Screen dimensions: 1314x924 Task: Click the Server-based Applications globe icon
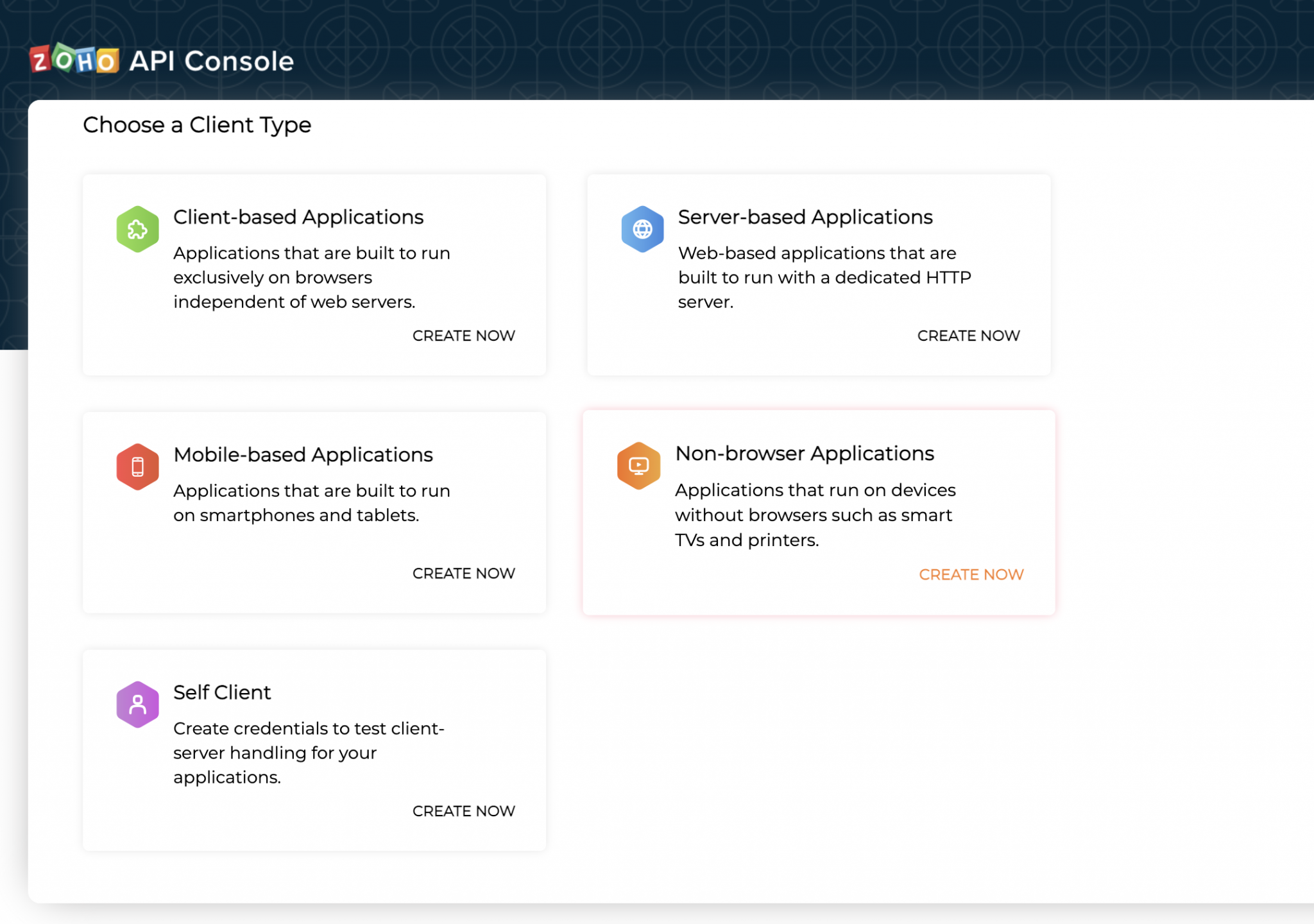click(x=641, y=228)
